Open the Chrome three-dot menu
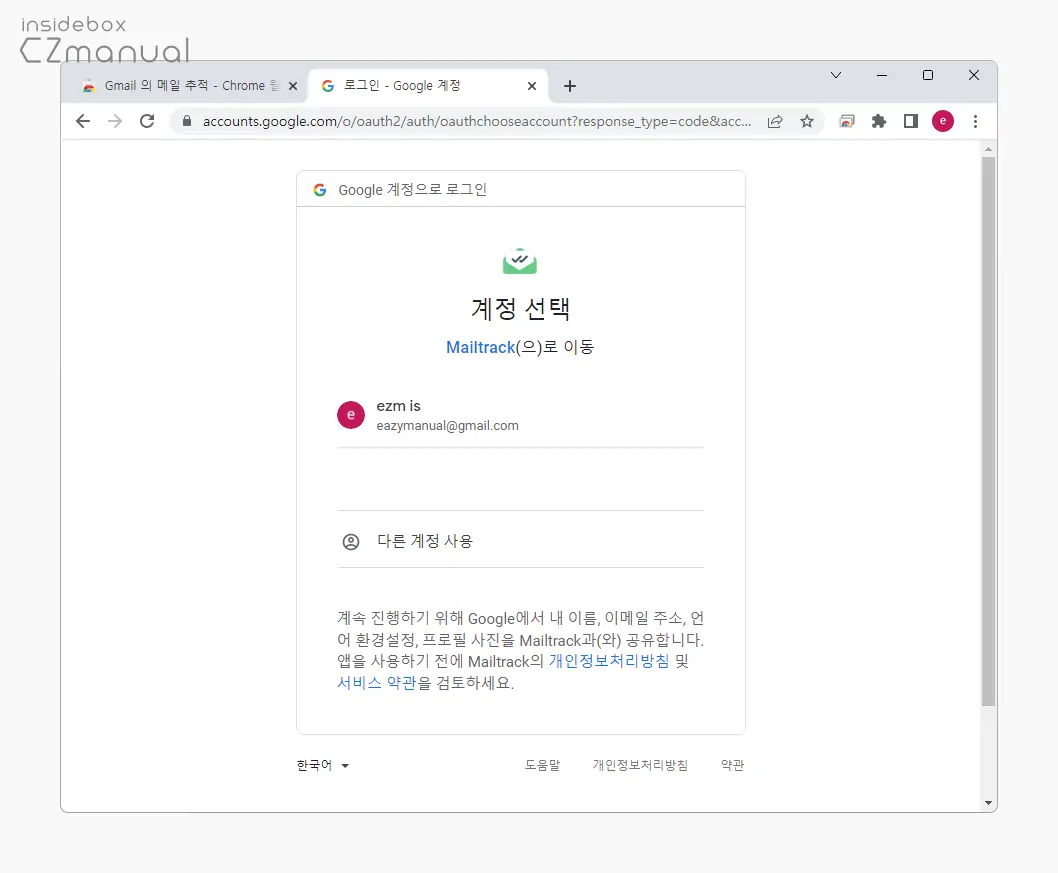This screenshot has width=1058, height=873. tap(975, 121)
